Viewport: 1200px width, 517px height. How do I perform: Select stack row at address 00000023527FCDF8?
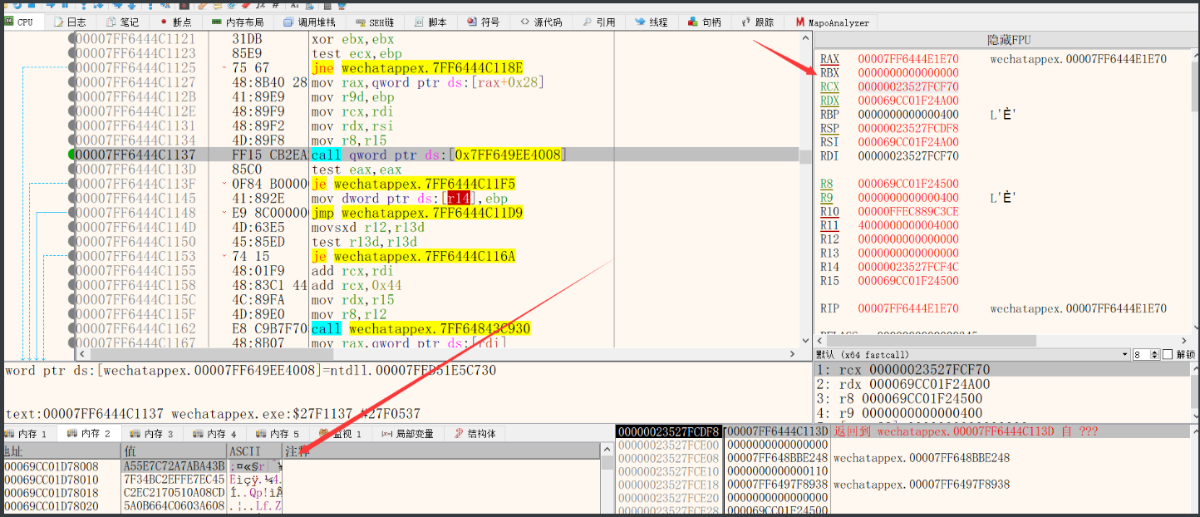(x=902, y=431)
